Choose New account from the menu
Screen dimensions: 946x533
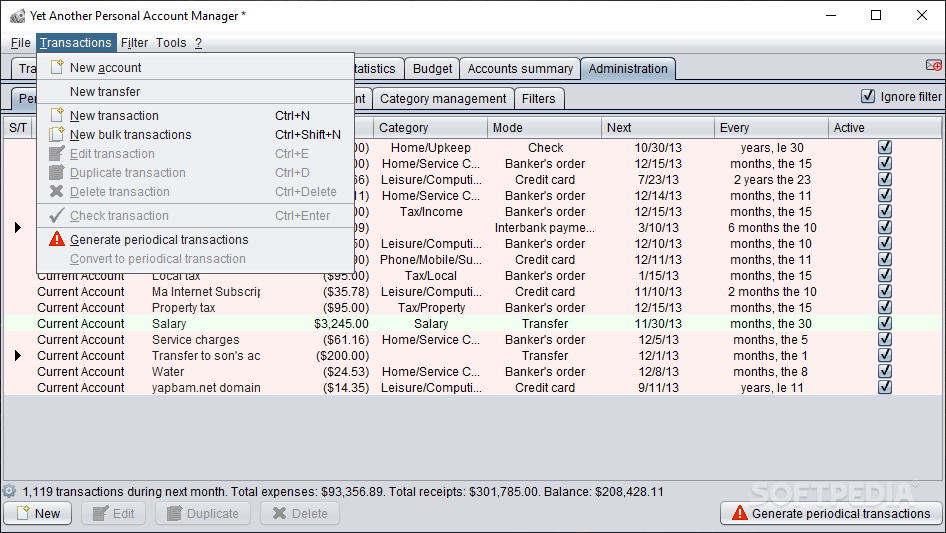[x=195, y=68]
